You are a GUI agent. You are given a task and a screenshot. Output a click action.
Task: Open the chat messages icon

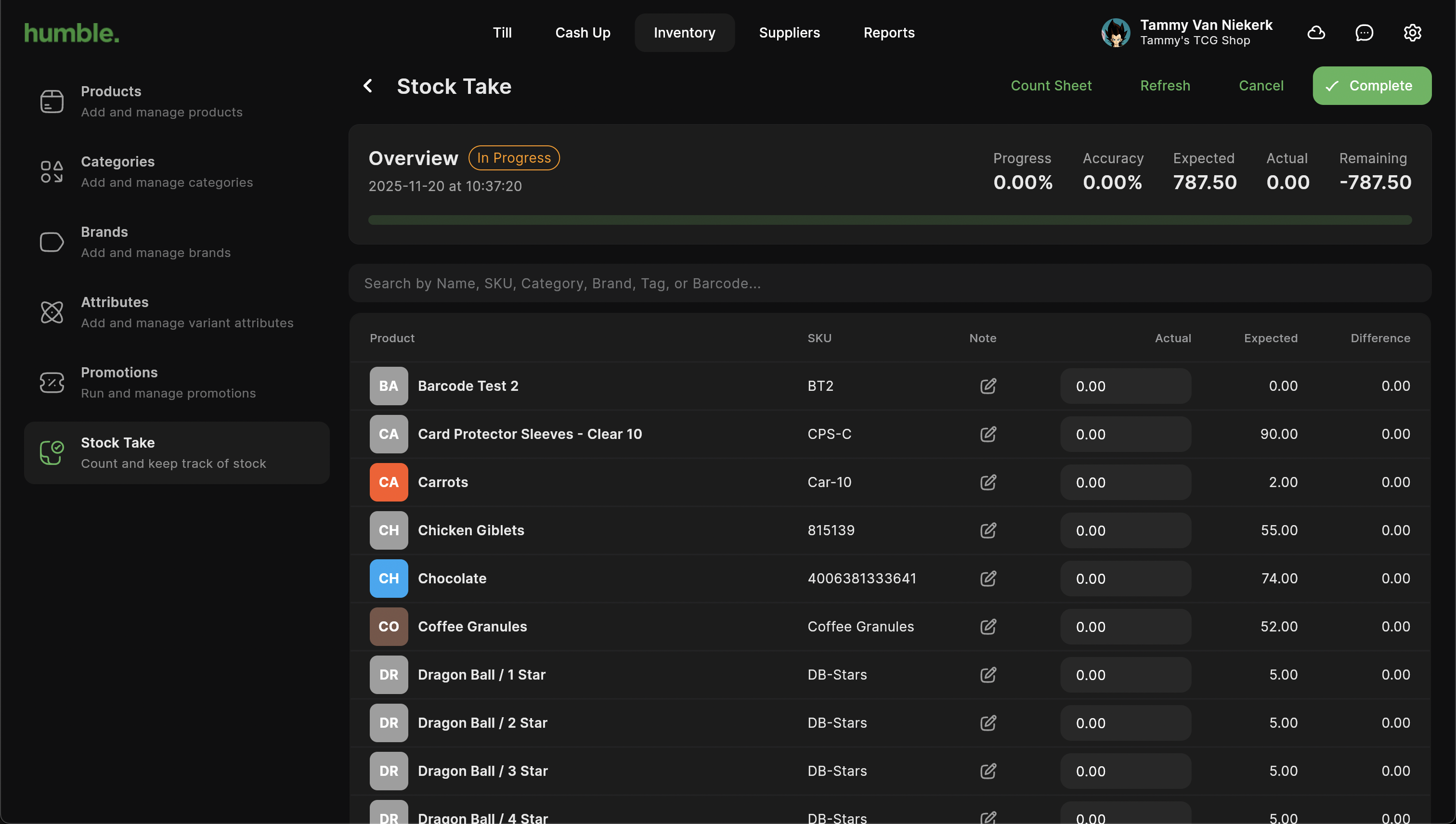(1364, 33)
